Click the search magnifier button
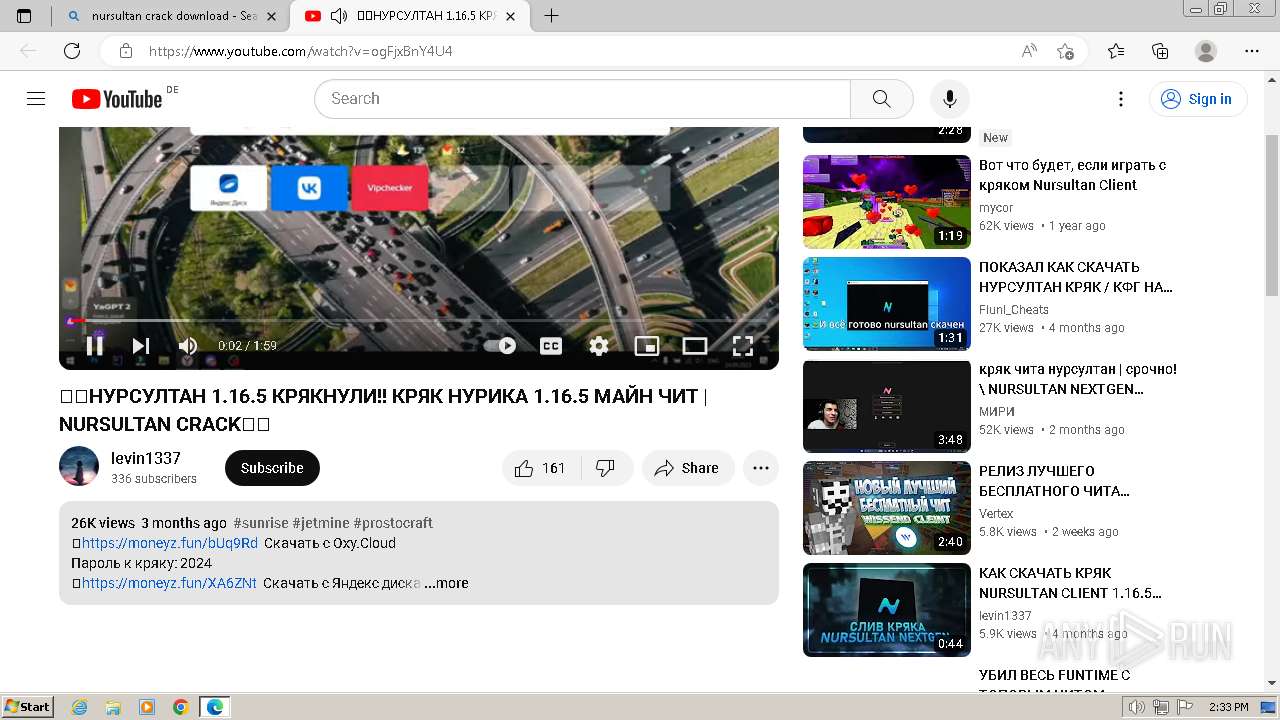 point(881,99)
